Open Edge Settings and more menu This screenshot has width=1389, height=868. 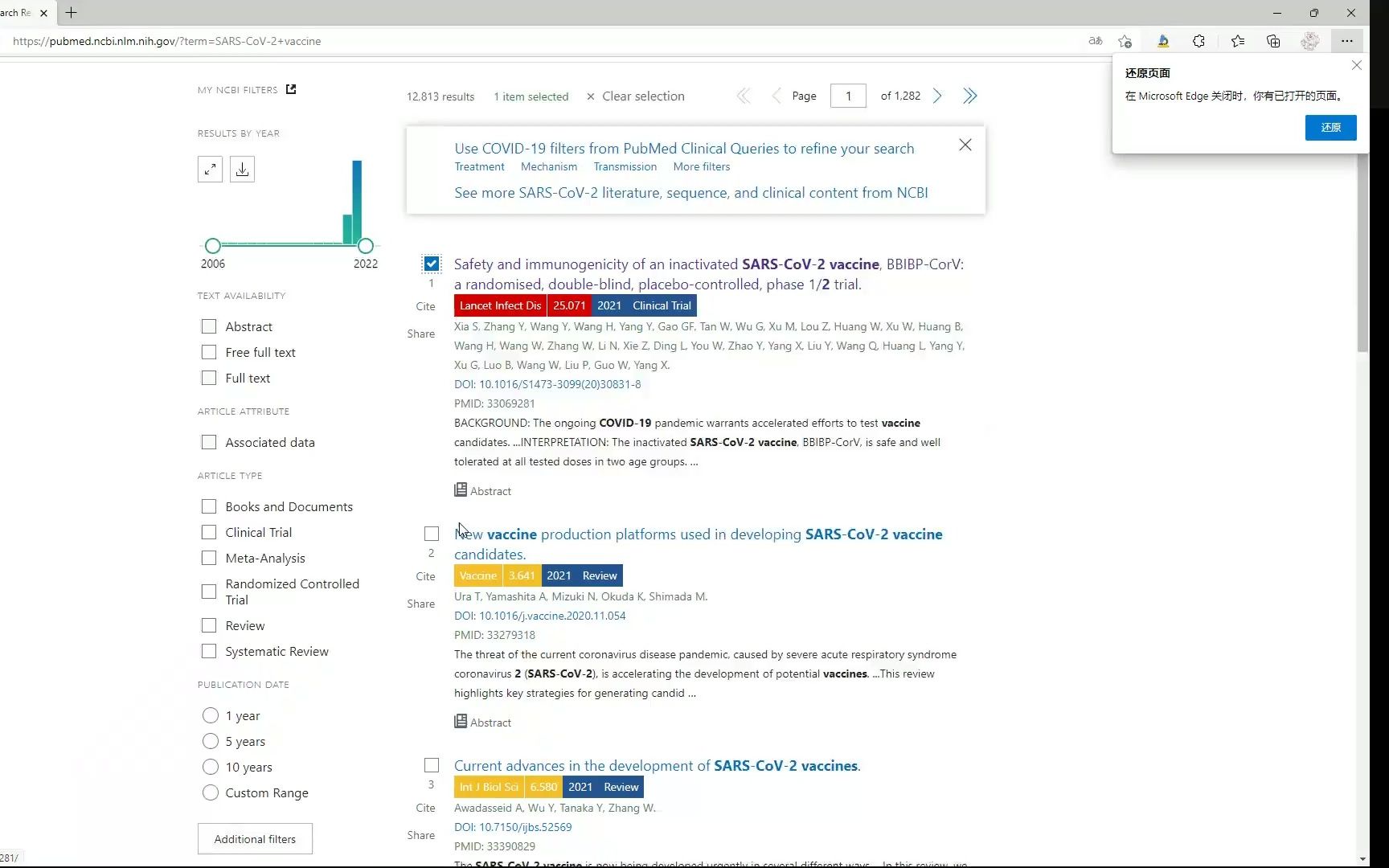(x=1347, y=41)
